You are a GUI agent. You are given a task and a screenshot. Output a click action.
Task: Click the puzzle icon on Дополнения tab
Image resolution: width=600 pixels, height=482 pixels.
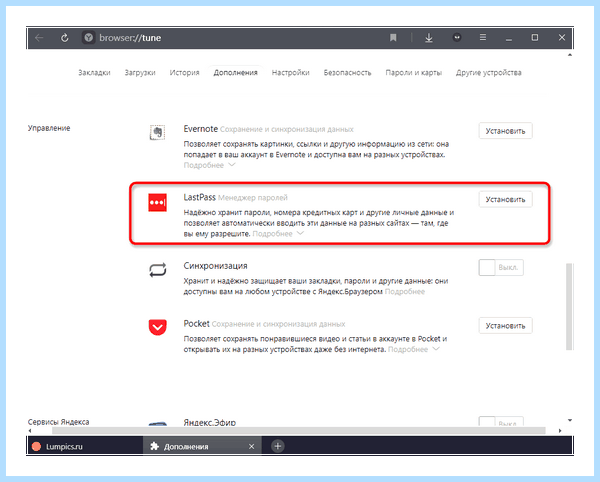[155, 446]
